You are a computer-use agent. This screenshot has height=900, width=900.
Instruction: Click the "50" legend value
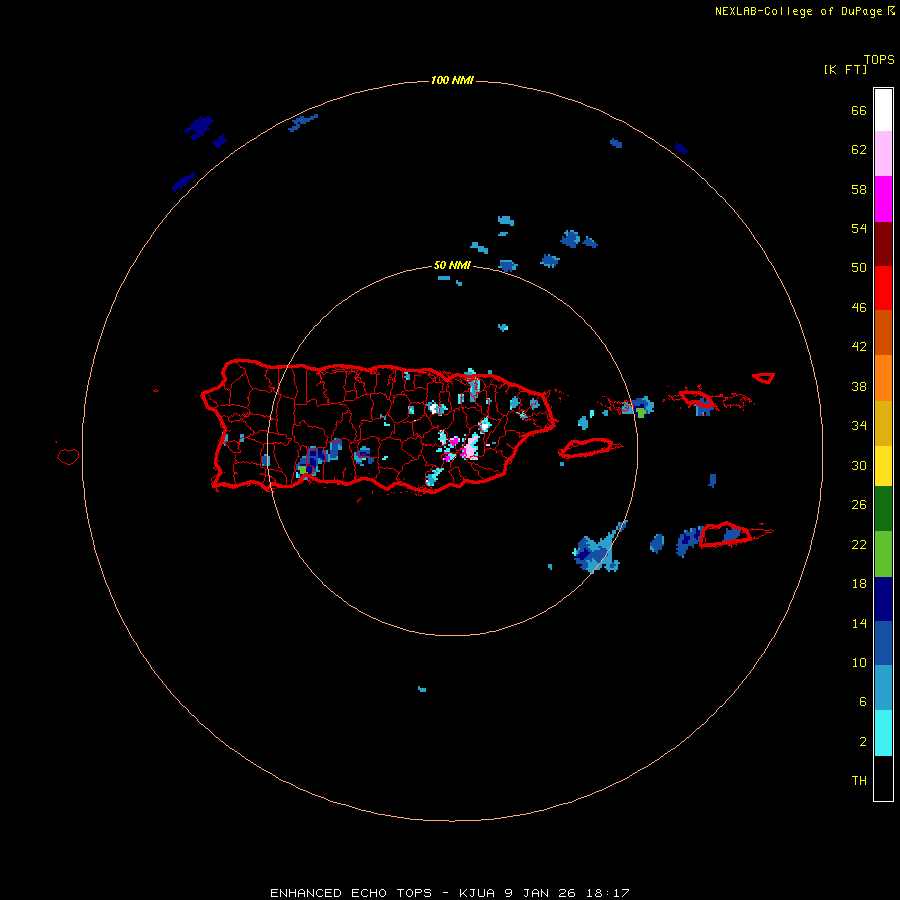pyautogui.click(x=859, y=268)
